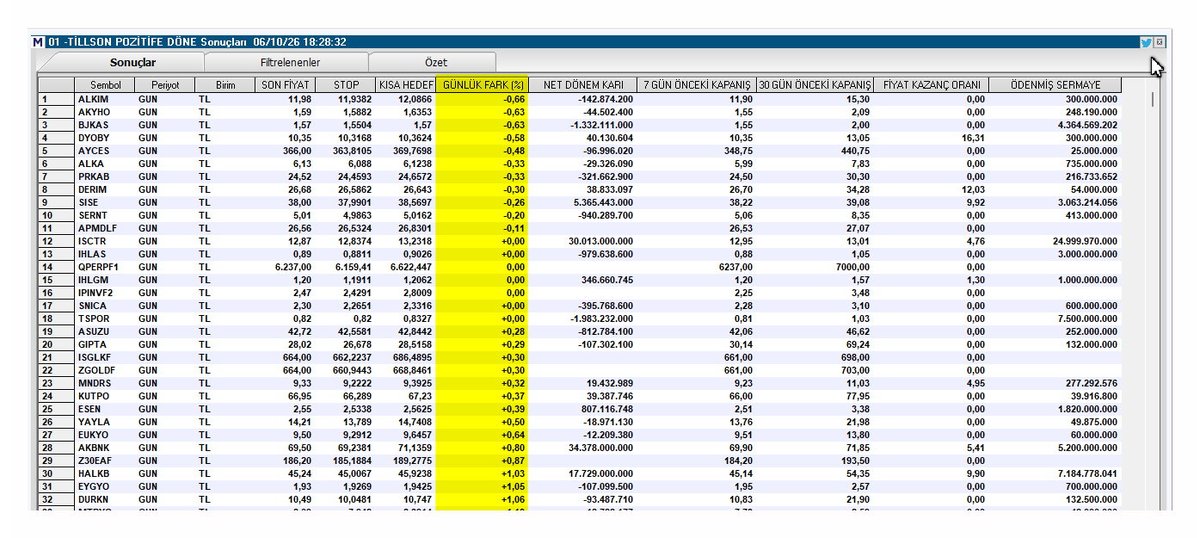Viewport: 1200px width, 538px height.
Task: Select the DYOBY symbol cell
Action: click(105, 138)
